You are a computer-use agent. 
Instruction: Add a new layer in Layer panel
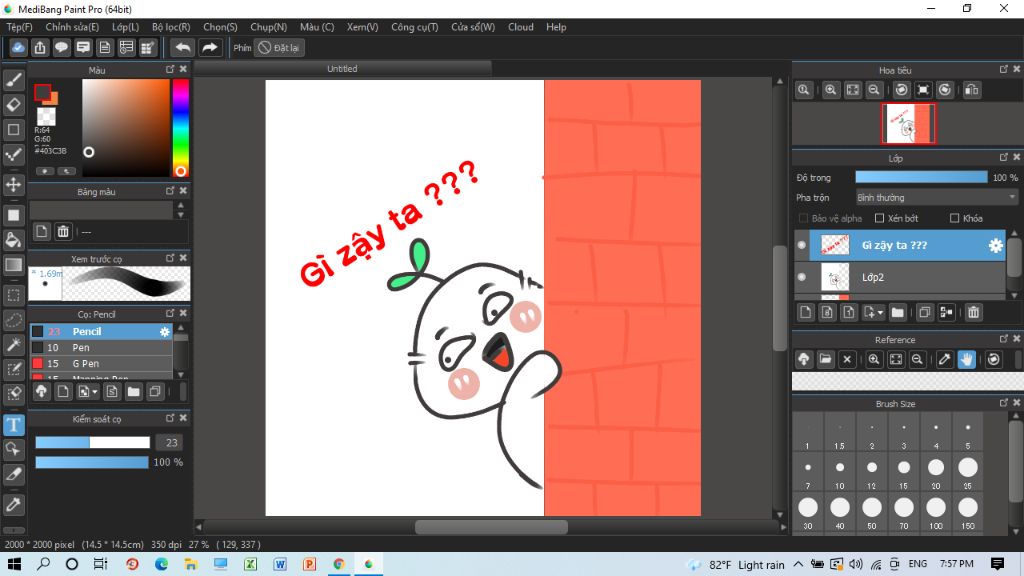point(806,313)
